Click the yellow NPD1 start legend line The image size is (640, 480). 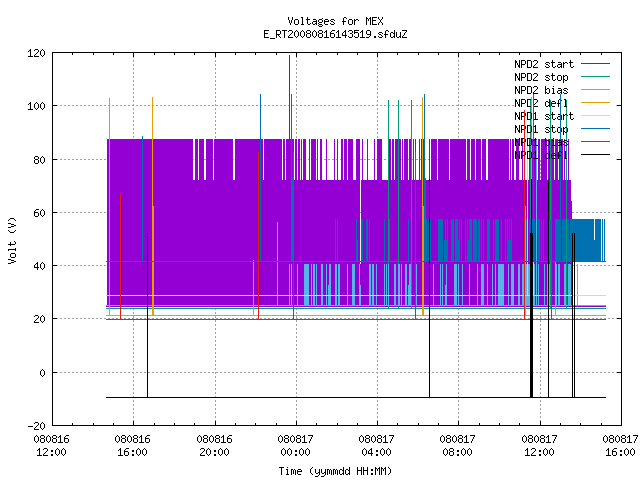[x=595, y=116]
